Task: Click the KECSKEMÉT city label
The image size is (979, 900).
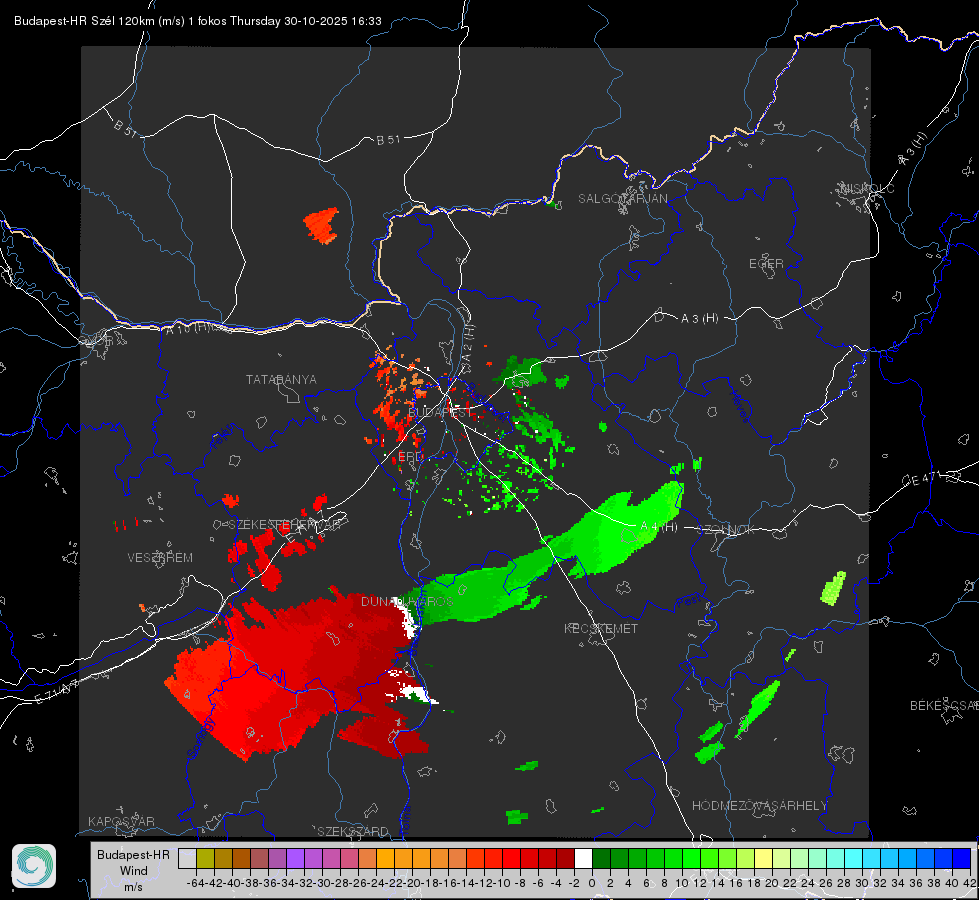Action: [x=601, y=628]
